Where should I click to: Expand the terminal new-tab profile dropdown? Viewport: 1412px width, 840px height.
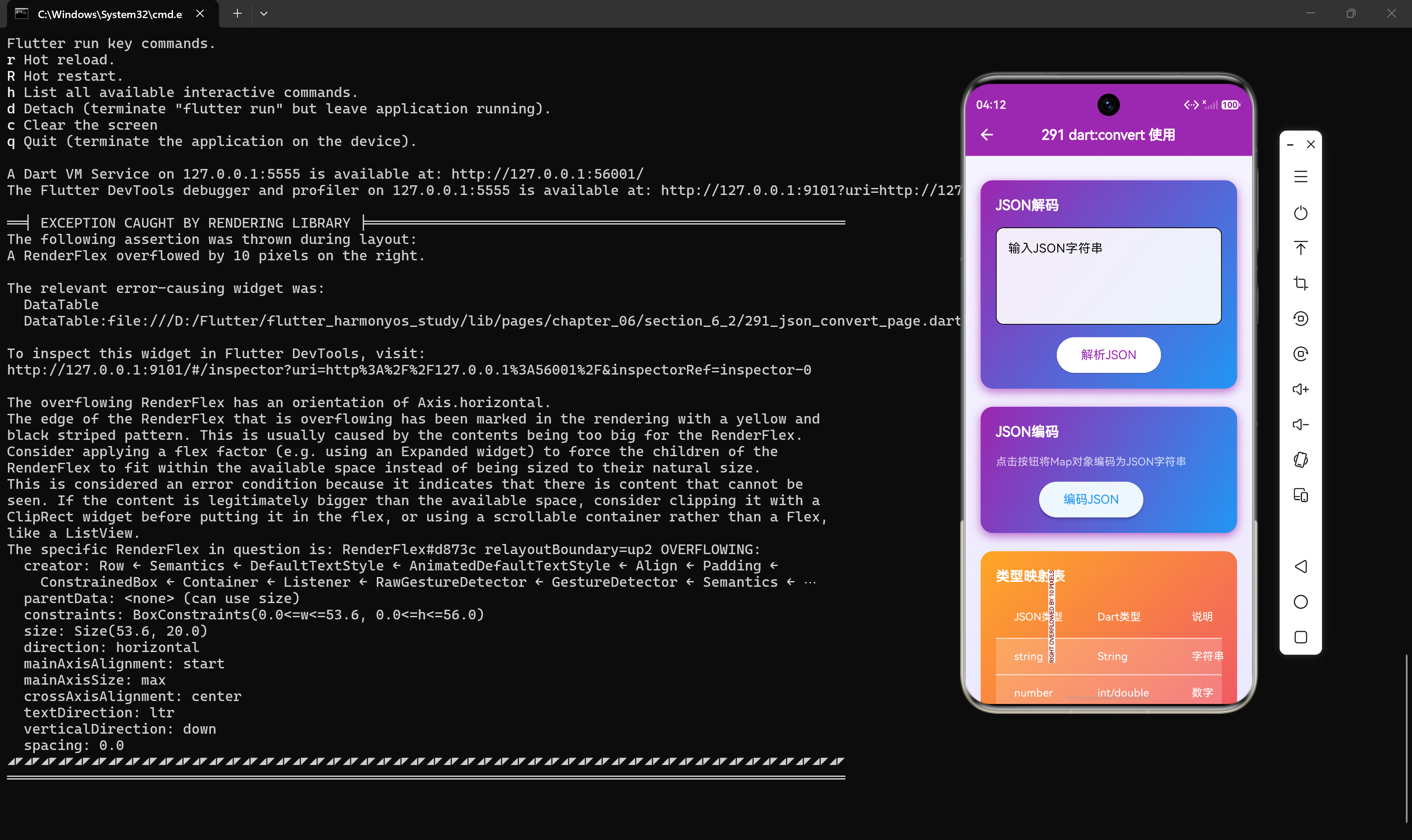[264, 14]
